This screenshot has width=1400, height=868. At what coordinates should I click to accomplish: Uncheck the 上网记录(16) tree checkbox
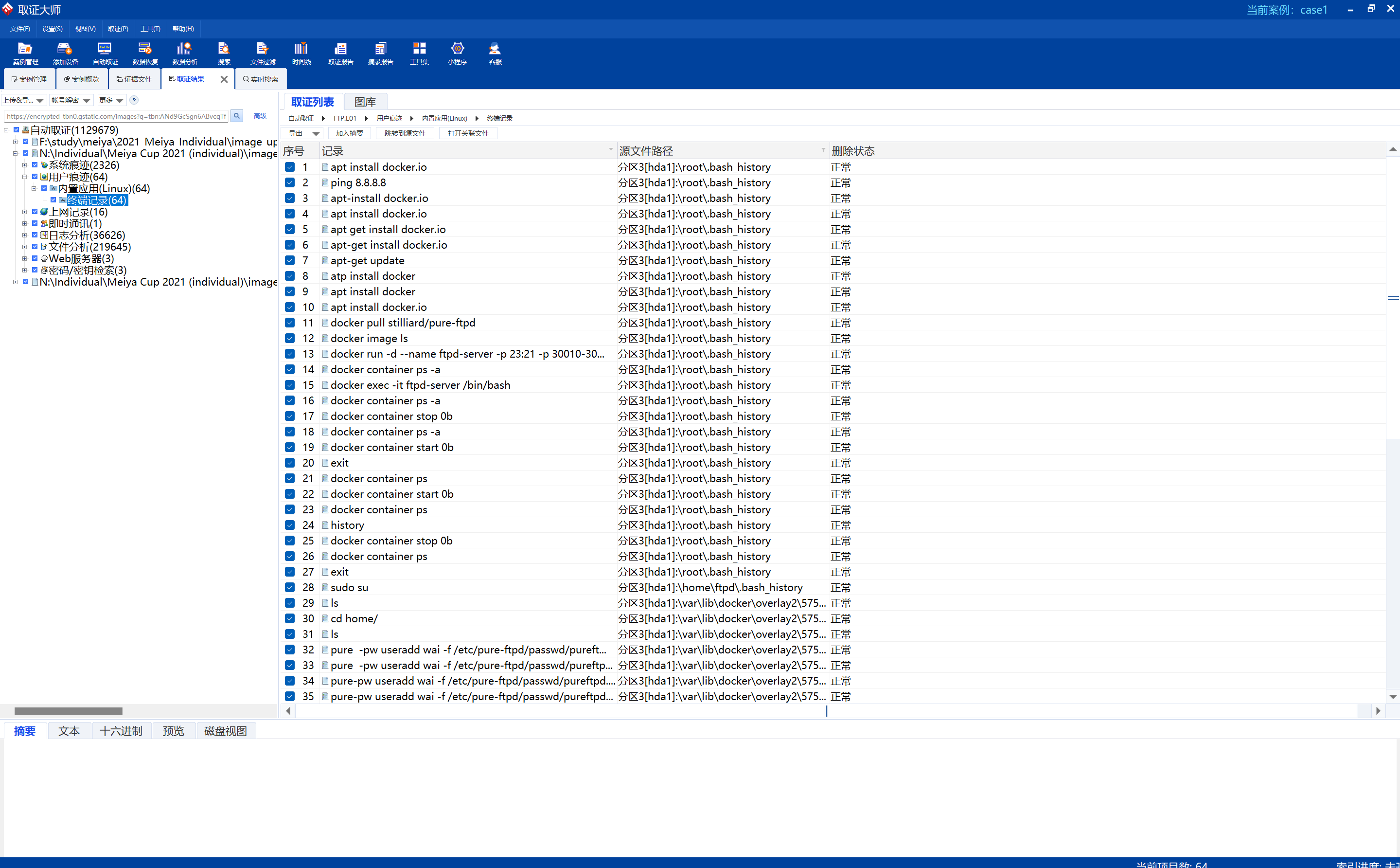click(x=35, y=212)
